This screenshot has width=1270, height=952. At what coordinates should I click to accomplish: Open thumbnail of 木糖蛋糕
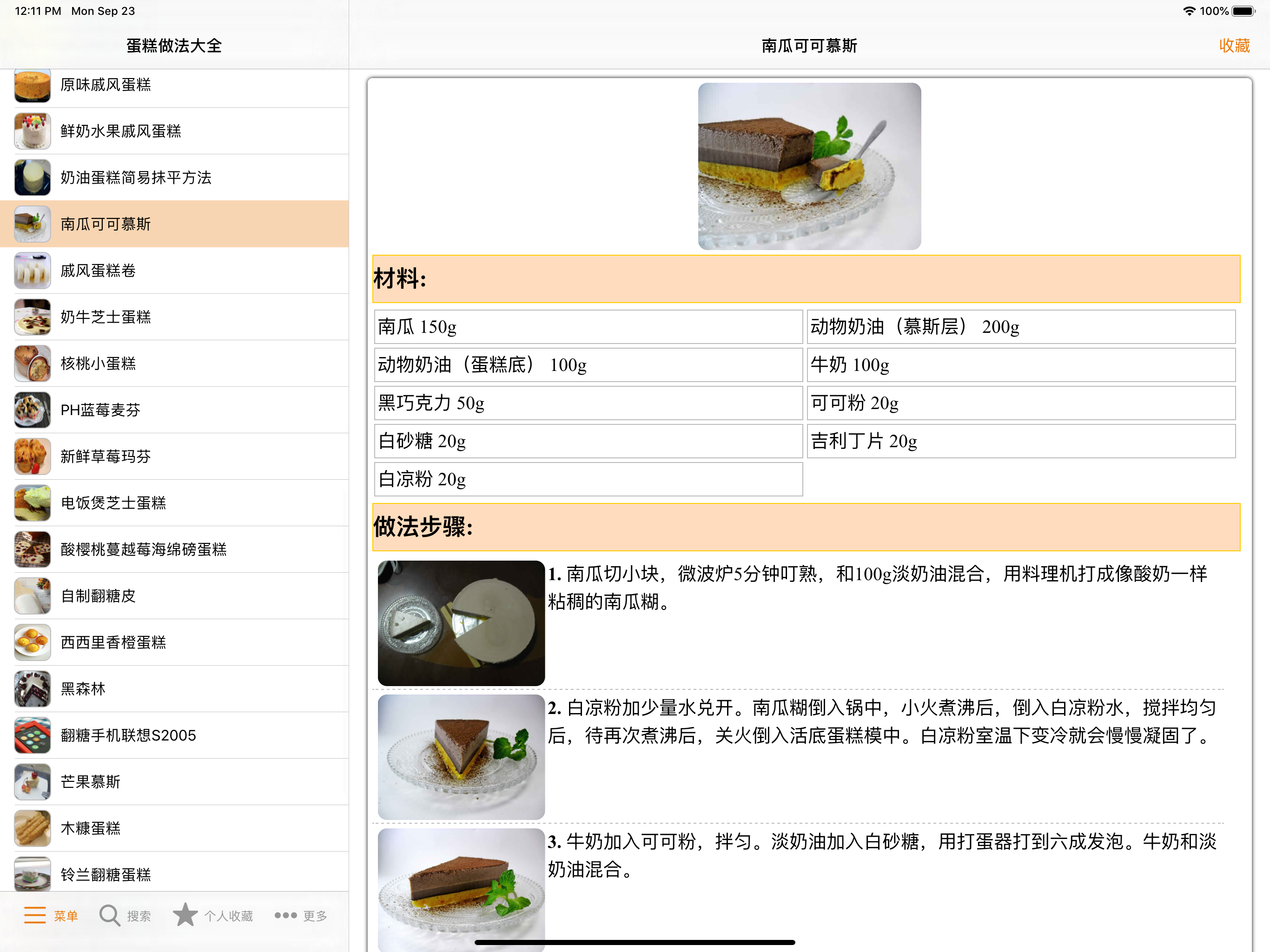pyautogui.click(x=32, y=828)
